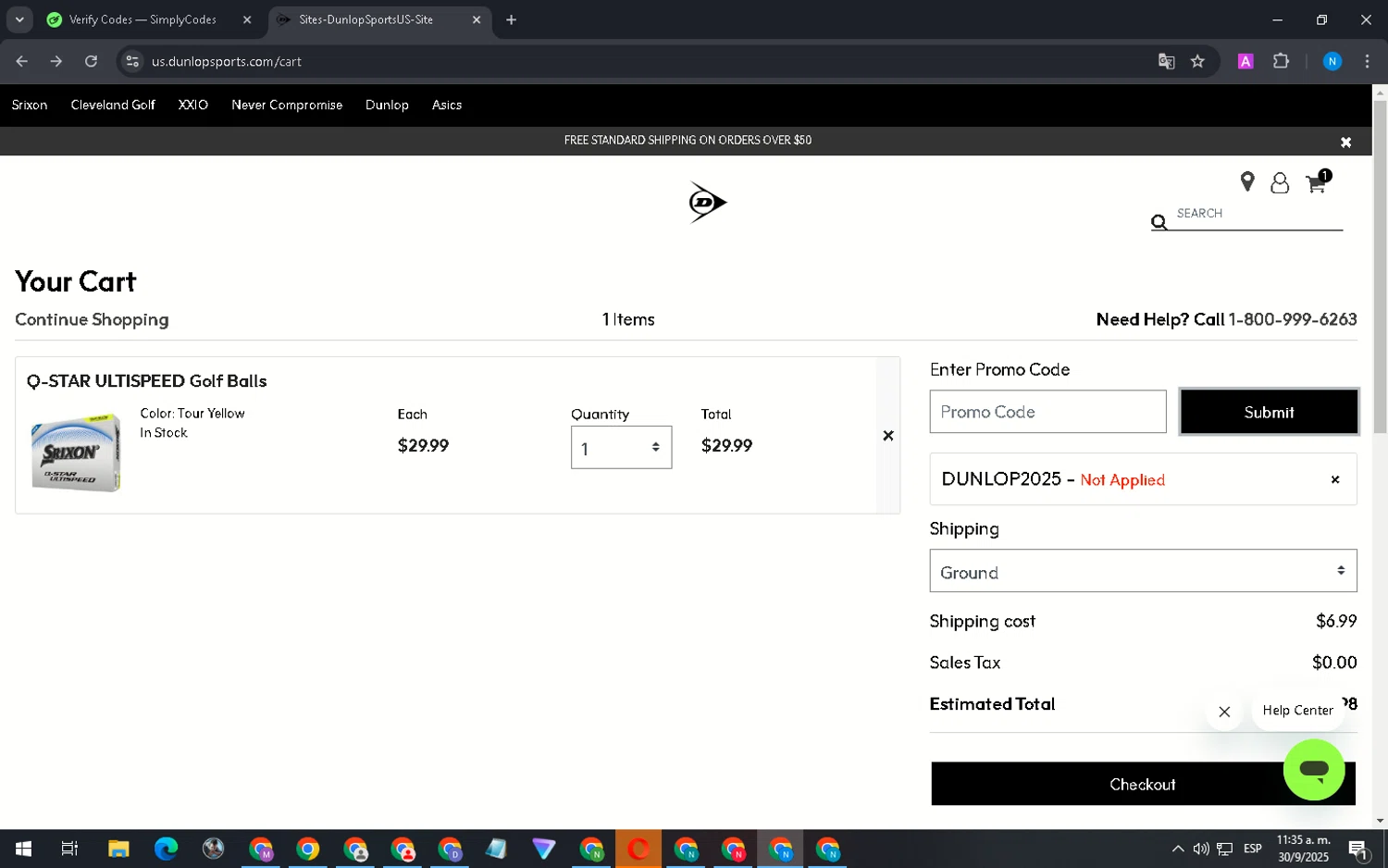This screenshot has height=868, width=1388.
Task: Click the address bar URL
Action: click(x=227, y=62)
